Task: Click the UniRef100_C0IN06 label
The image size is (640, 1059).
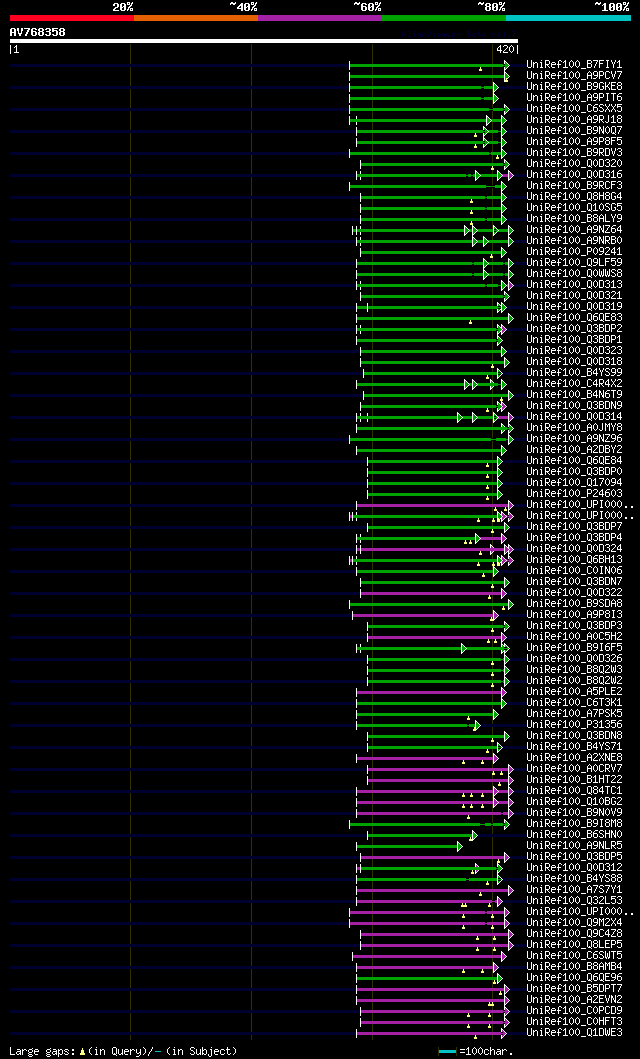Action: coord(574,571)
